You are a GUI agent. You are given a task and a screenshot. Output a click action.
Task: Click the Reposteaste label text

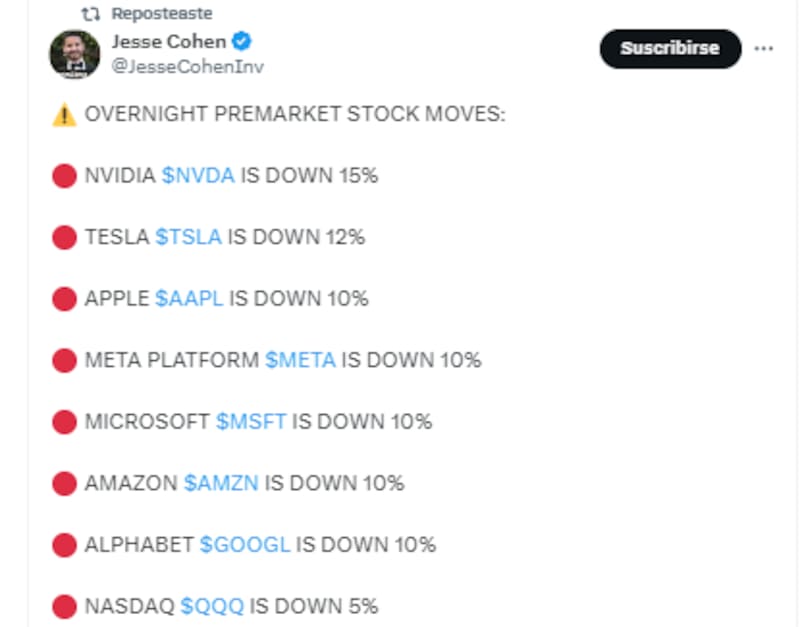tap(162, 14)
